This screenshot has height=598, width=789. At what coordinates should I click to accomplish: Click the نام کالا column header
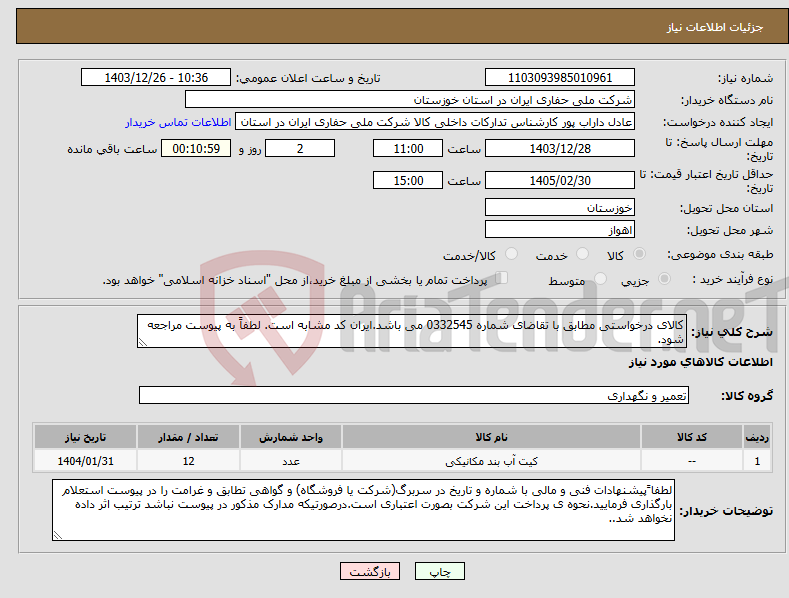(x=491, y=437)
